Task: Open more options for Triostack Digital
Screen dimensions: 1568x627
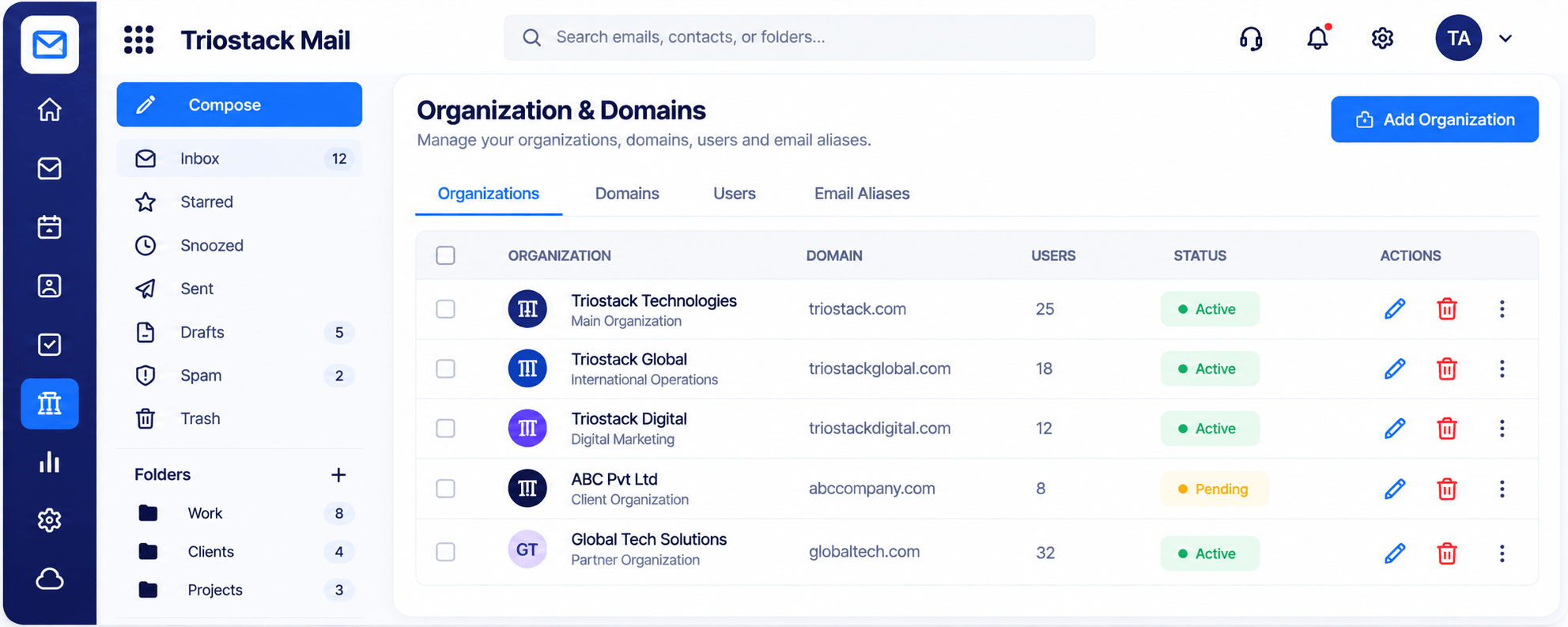Action: [x=1502, y=428]
